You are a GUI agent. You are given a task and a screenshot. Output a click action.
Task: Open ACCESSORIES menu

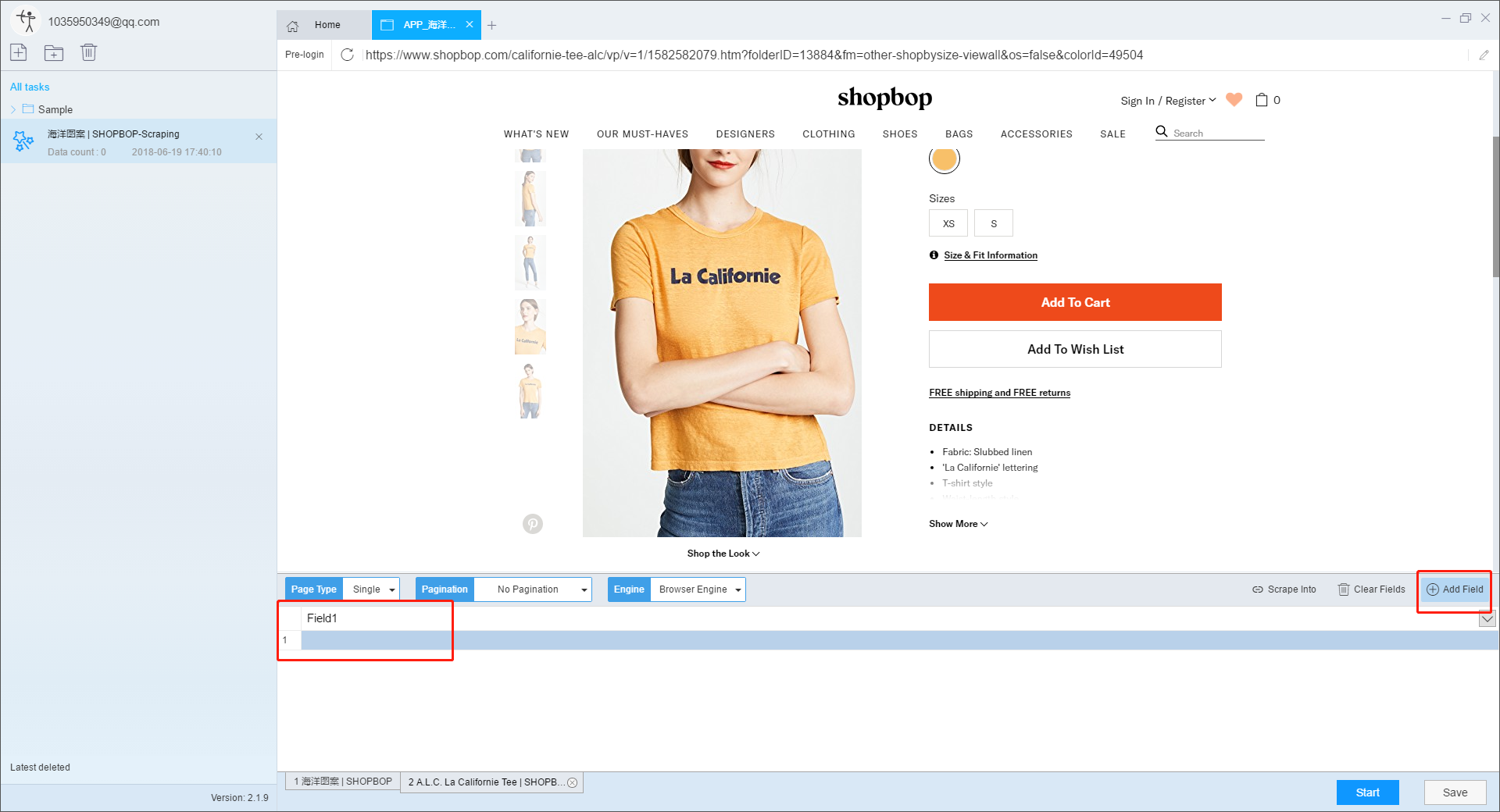pyautogui.click(x=1037, y=134)
